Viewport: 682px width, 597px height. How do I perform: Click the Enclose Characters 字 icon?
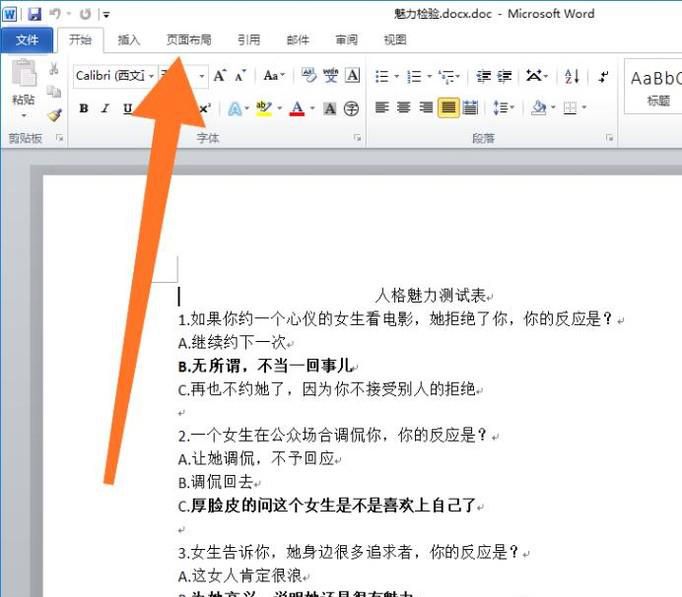point(351,108)
